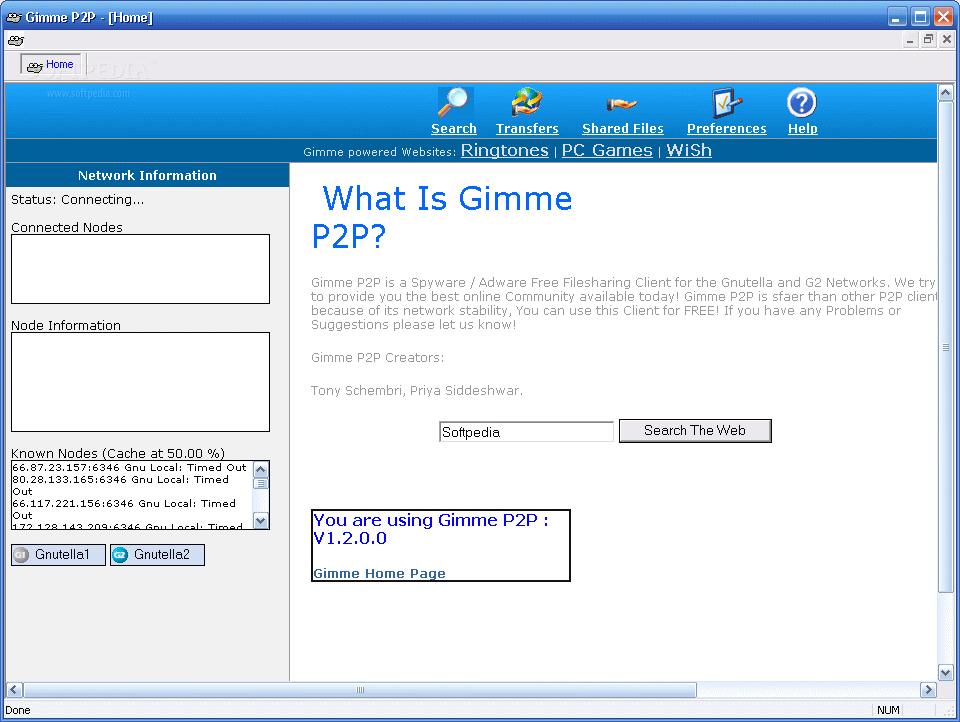Screen dimensions: 960x722
Task: Open the Help link
Action: pos(803,129)
